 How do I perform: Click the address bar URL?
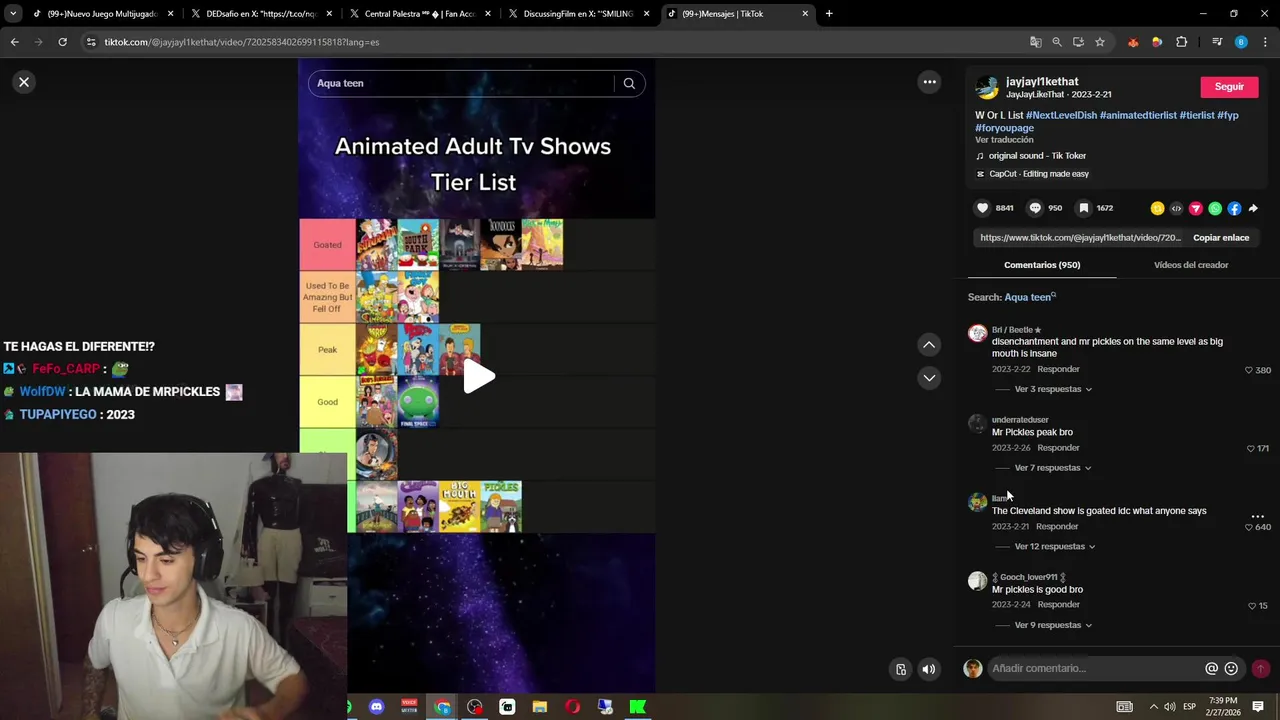click(x=242, y=42)
